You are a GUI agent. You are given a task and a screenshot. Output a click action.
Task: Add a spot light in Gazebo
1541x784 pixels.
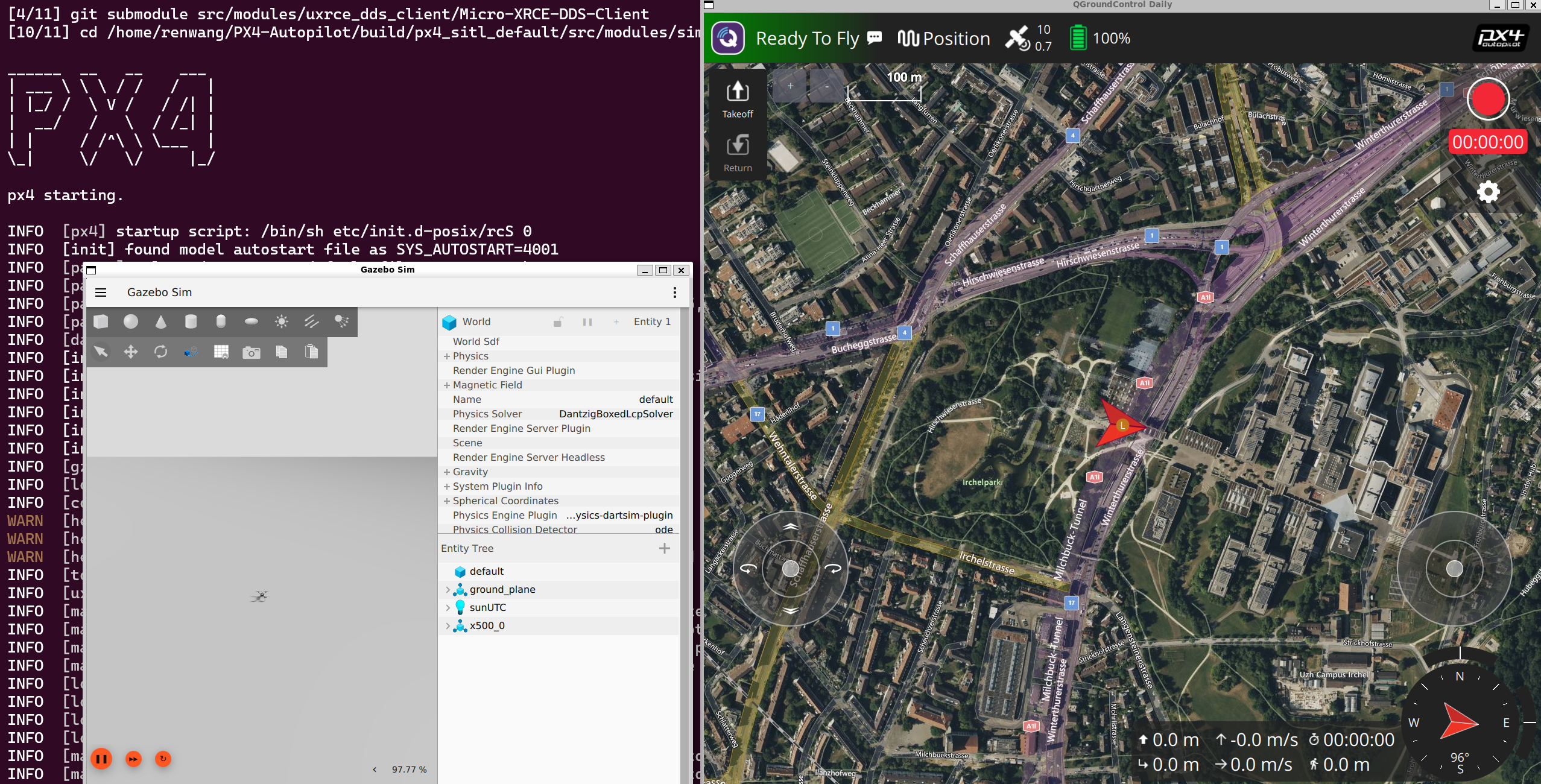point(342,321)
